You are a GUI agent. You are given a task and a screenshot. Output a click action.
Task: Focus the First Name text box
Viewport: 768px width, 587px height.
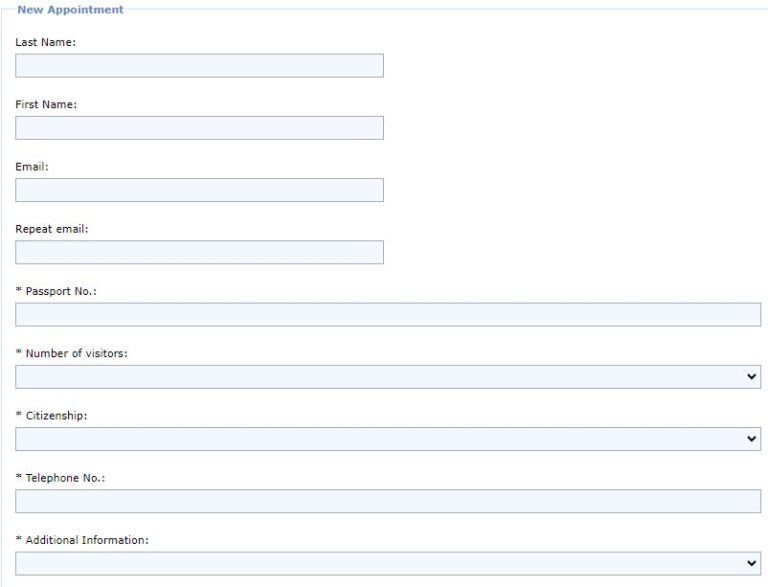(199, 128)
